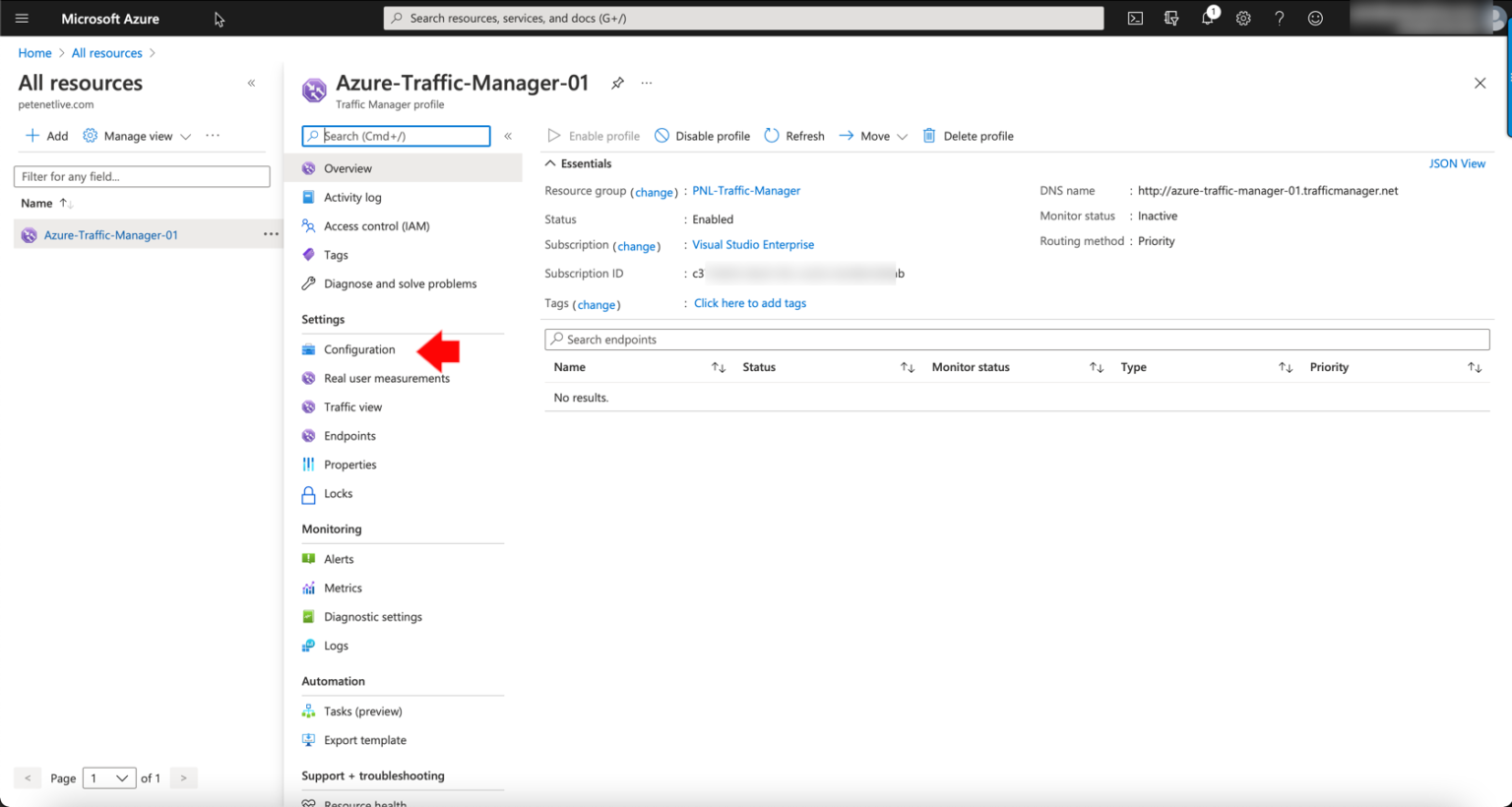The height and width of the screenshot is (807, 1512).
Task: Open Azure Cloud Shell from the top bar
Action: click(x=1134, y=17)
